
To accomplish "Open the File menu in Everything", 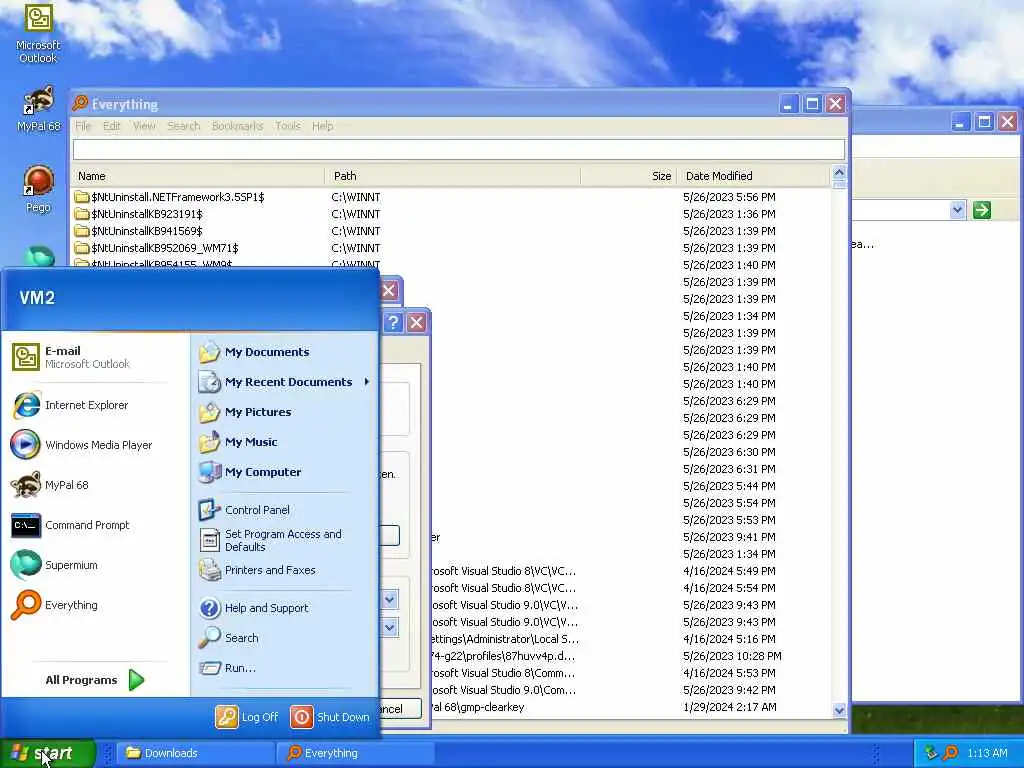I will (83, 126).
